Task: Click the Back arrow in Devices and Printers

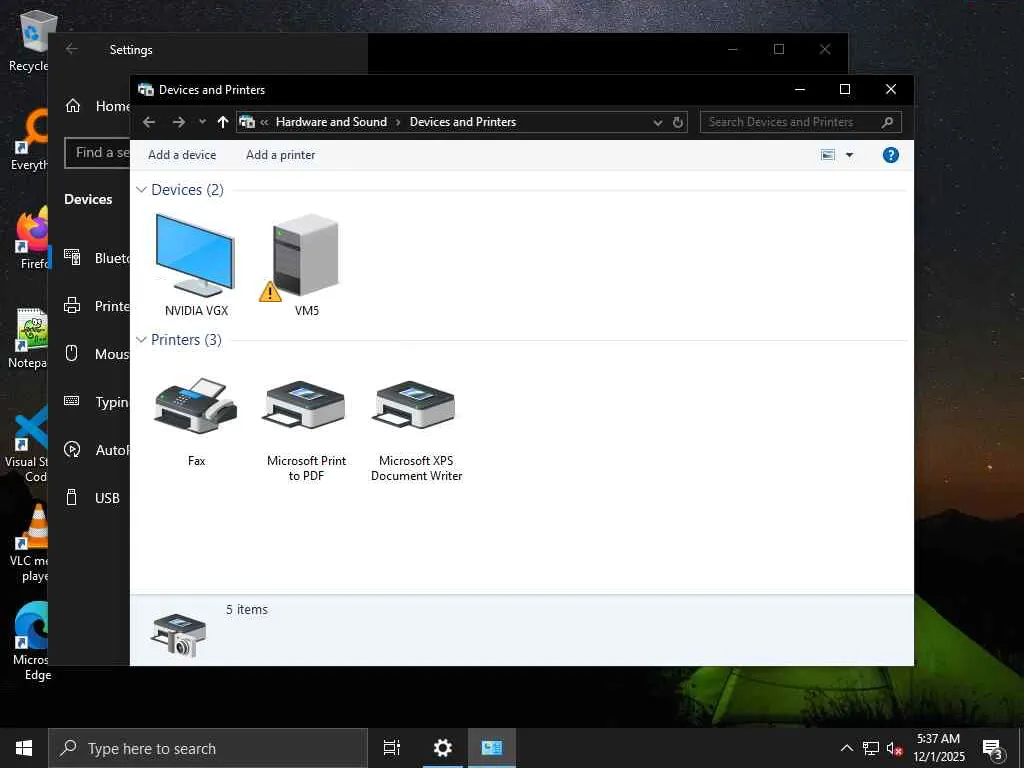Action: point(149,122)
